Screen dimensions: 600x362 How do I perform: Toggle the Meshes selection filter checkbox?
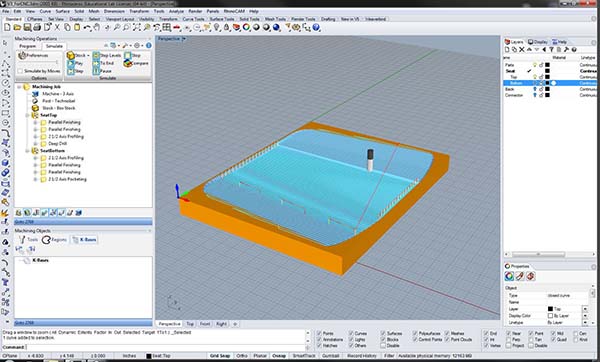coord(447,333)
